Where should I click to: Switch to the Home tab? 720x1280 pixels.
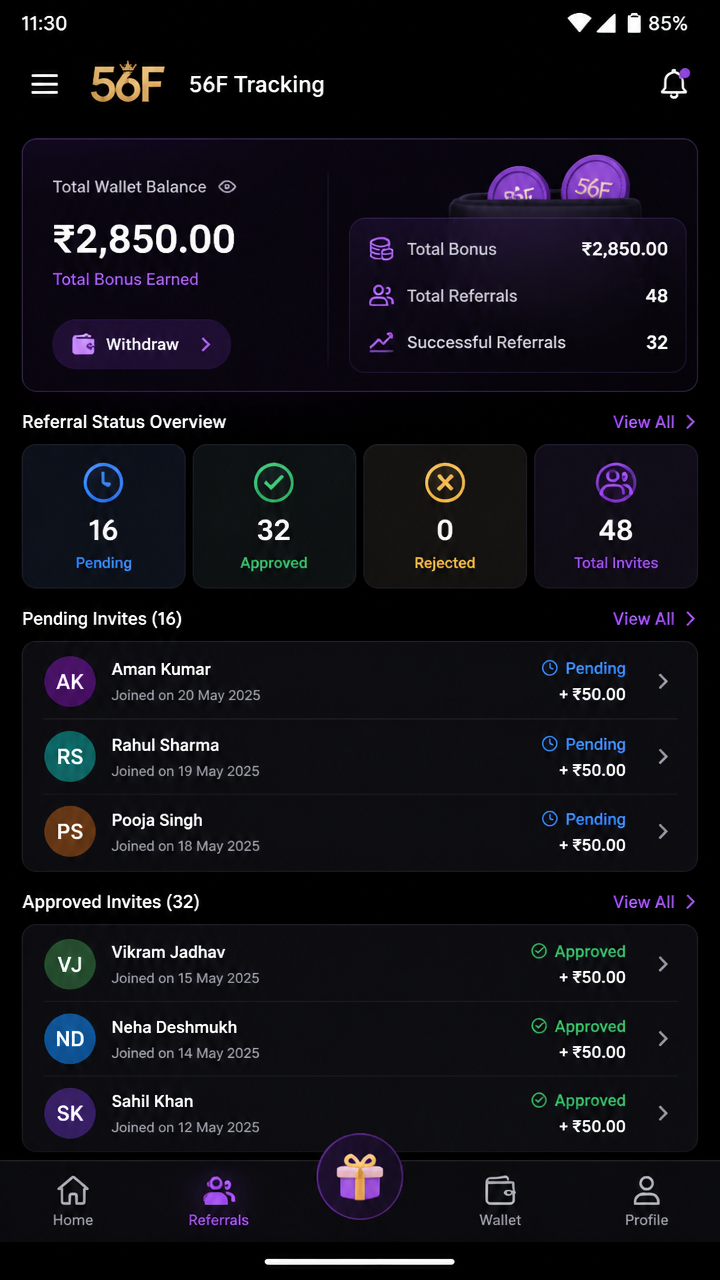(73, 1201)
